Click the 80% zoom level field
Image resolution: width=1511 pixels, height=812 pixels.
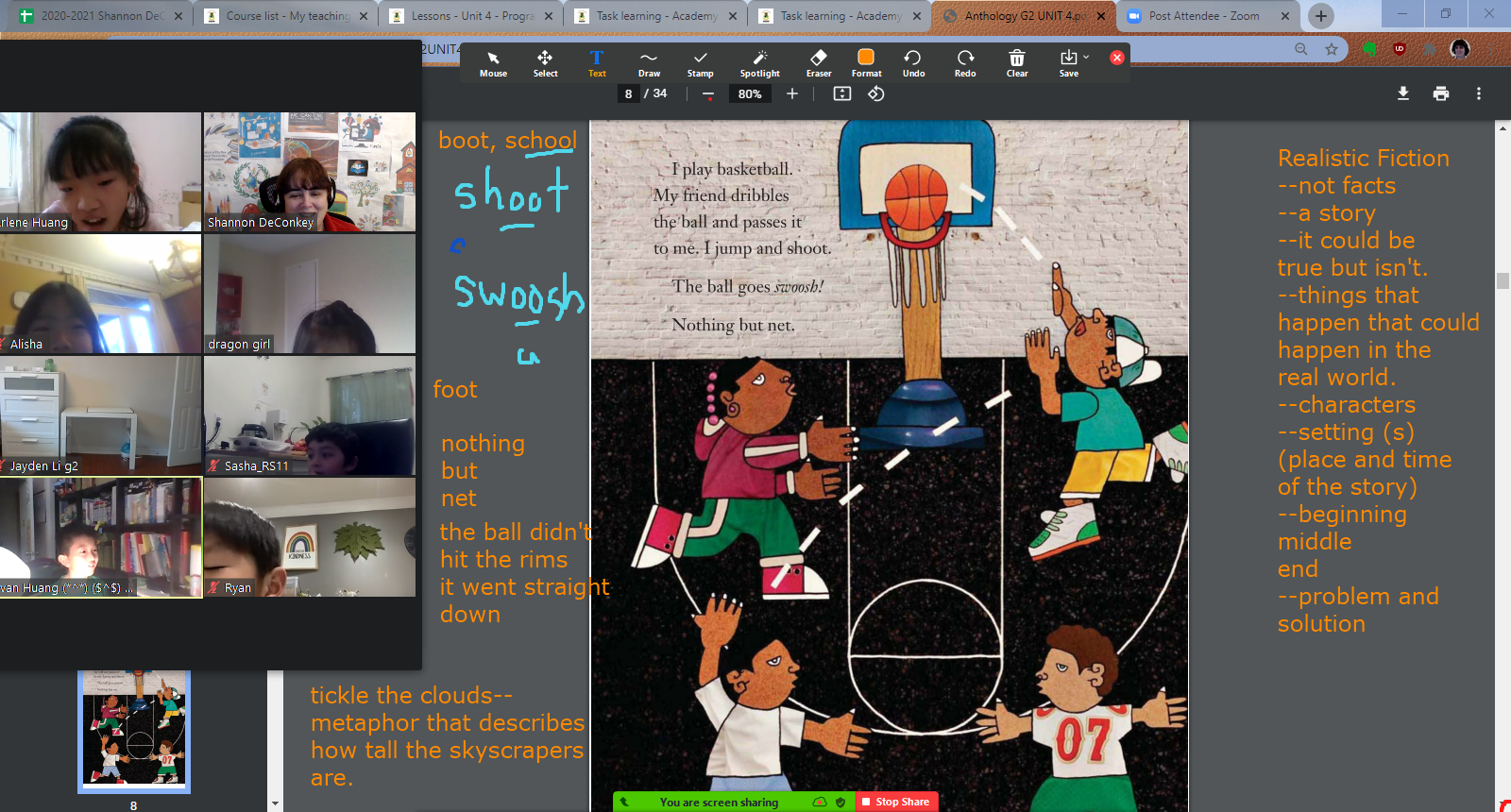tap(750, 93)
